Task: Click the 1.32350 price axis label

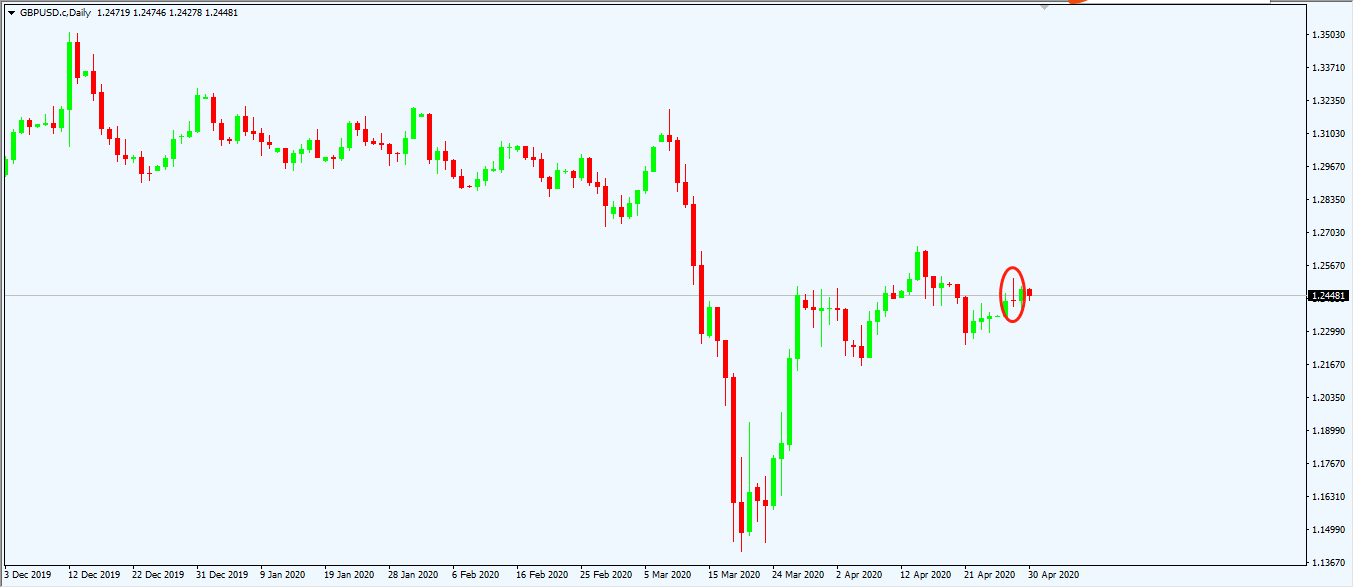Action: point(1329,101)
